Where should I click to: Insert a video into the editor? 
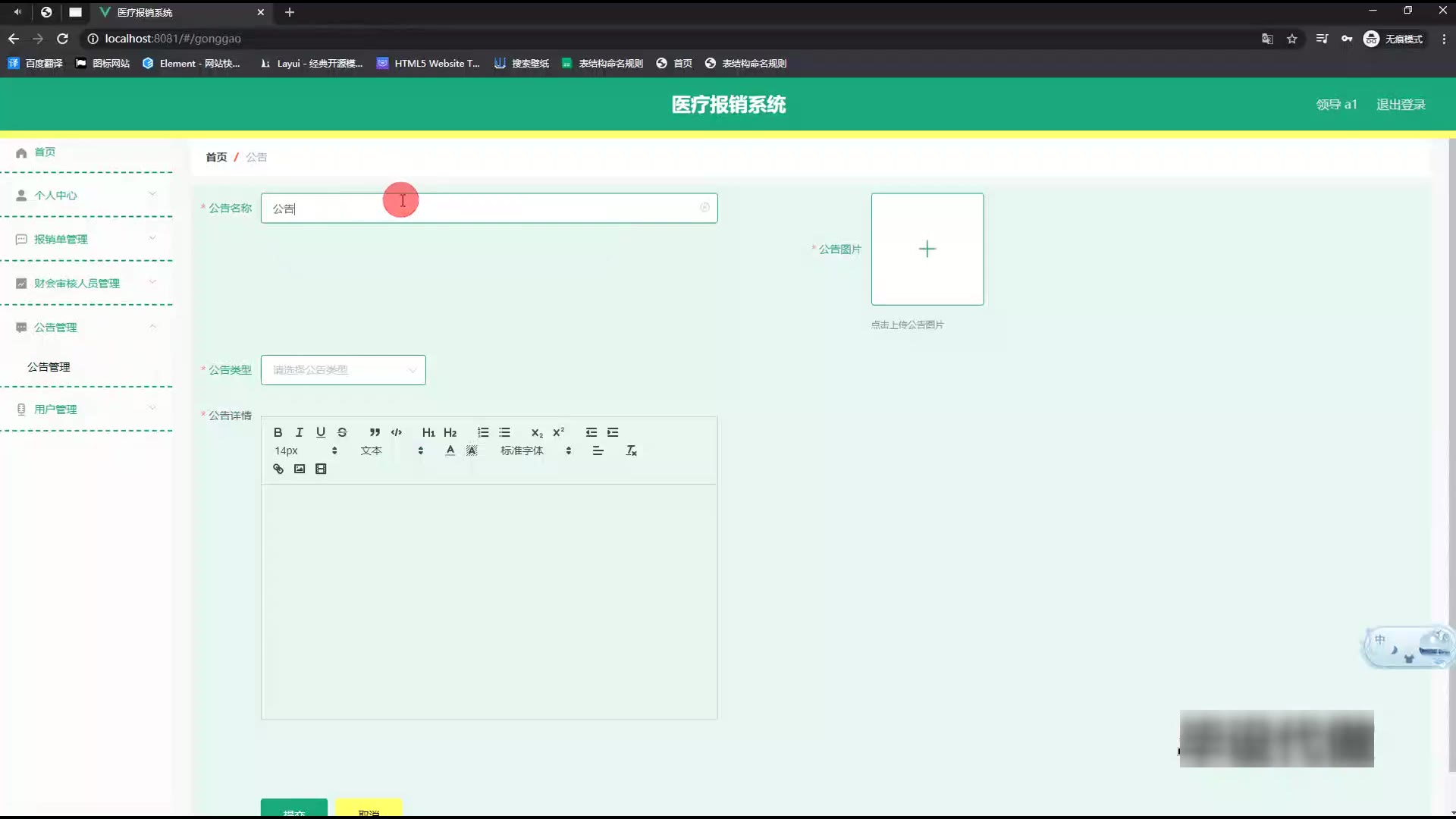pos(321,469)
